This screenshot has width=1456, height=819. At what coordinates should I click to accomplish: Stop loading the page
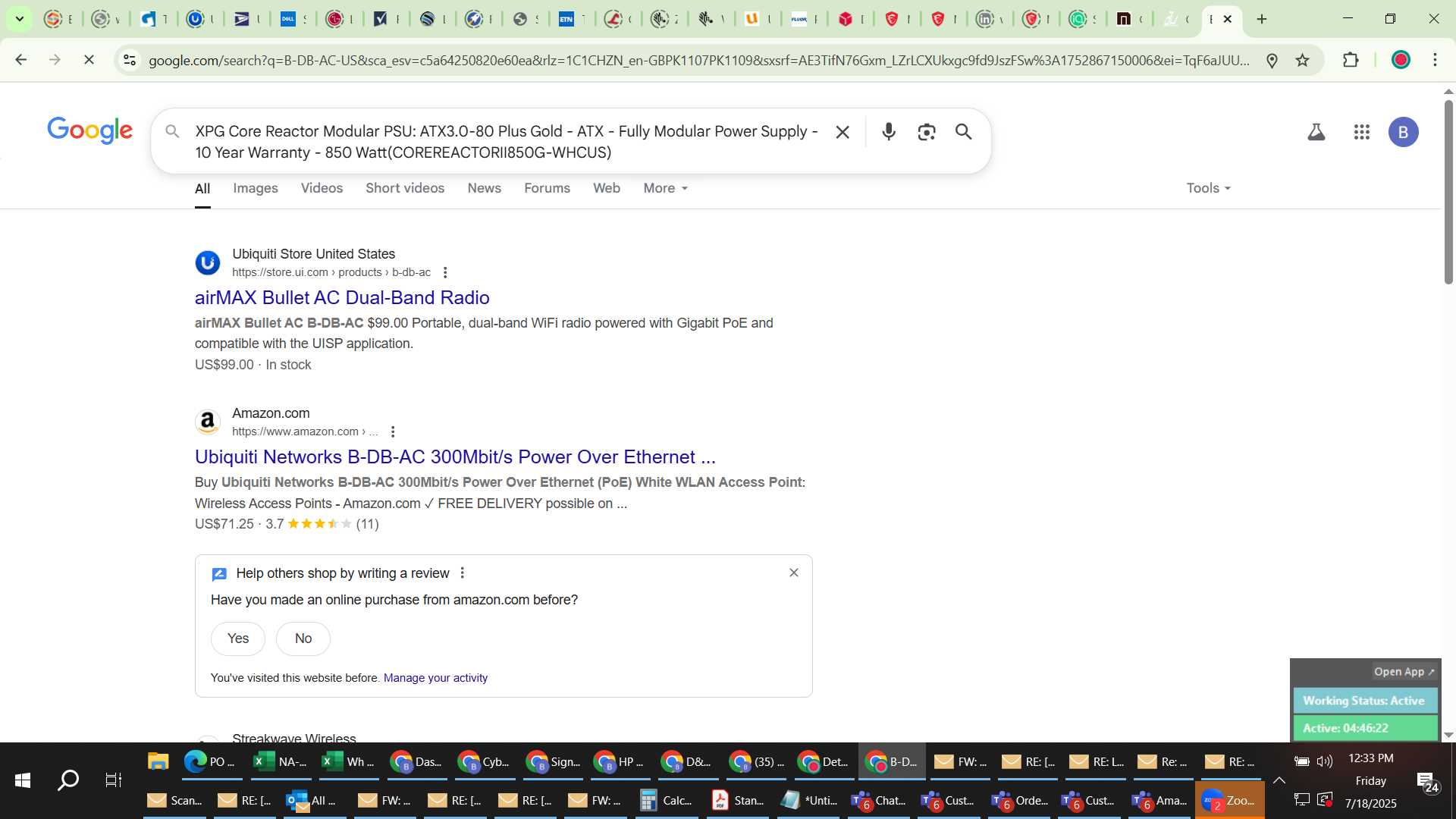[x=89, y=59]
